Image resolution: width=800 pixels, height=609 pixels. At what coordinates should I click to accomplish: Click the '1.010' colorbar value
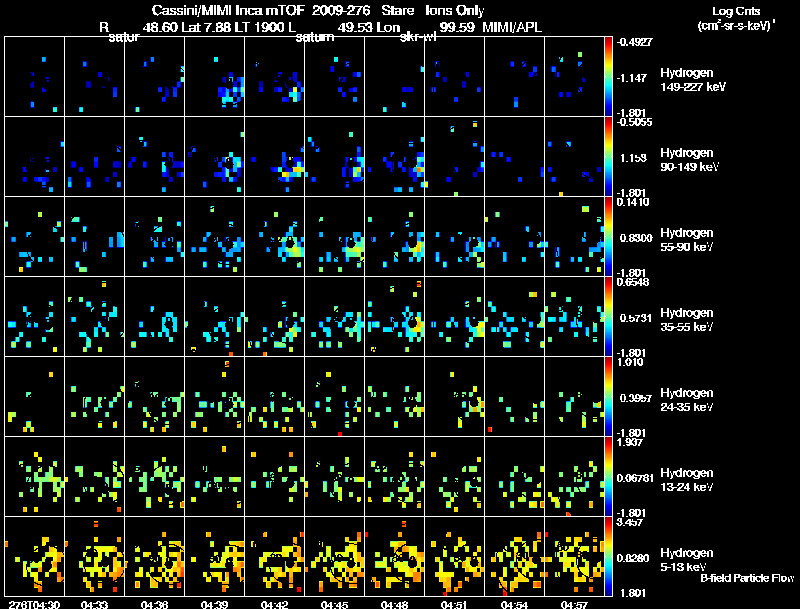click(x=630, y=362)
